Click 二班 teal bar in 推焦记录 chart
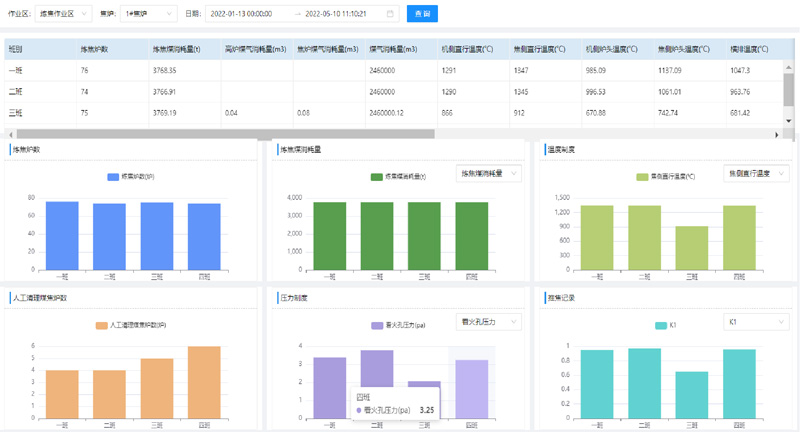This screenshot has width=800, height=432. [644, 384]
